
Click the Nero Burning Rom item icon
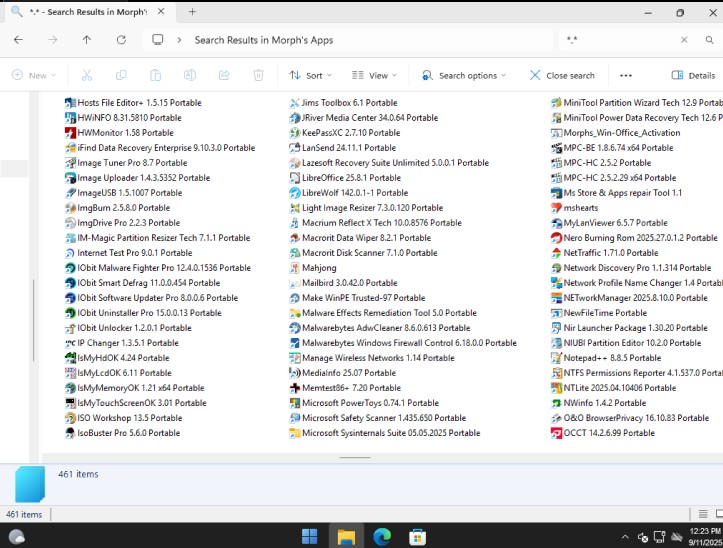click(557, 238)
